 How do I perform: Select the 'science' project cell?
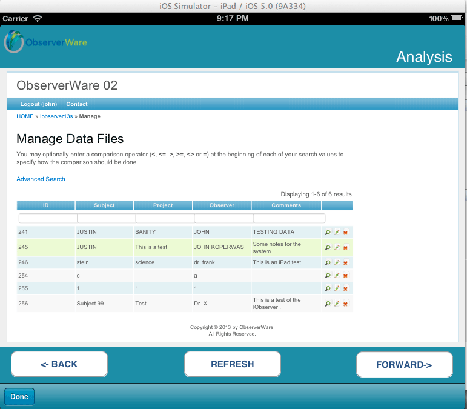(x=163, y=262)
